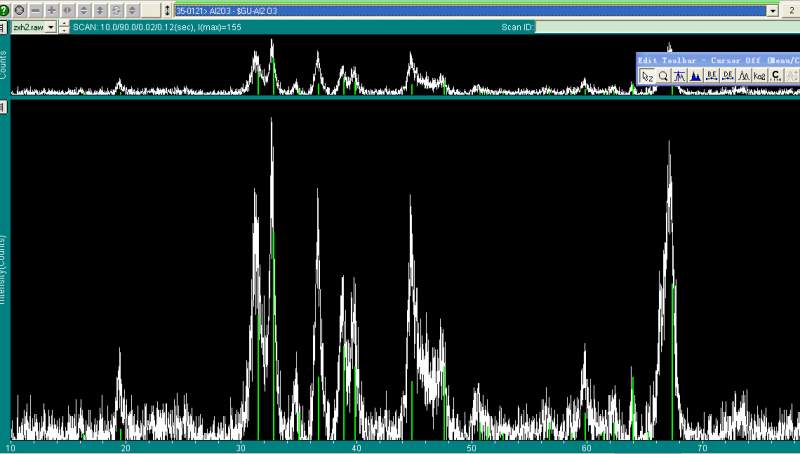This screenshot has height=454, width=800.
Task: Click the Edit Toolbar title bar
Action: [x=718, y=60]
